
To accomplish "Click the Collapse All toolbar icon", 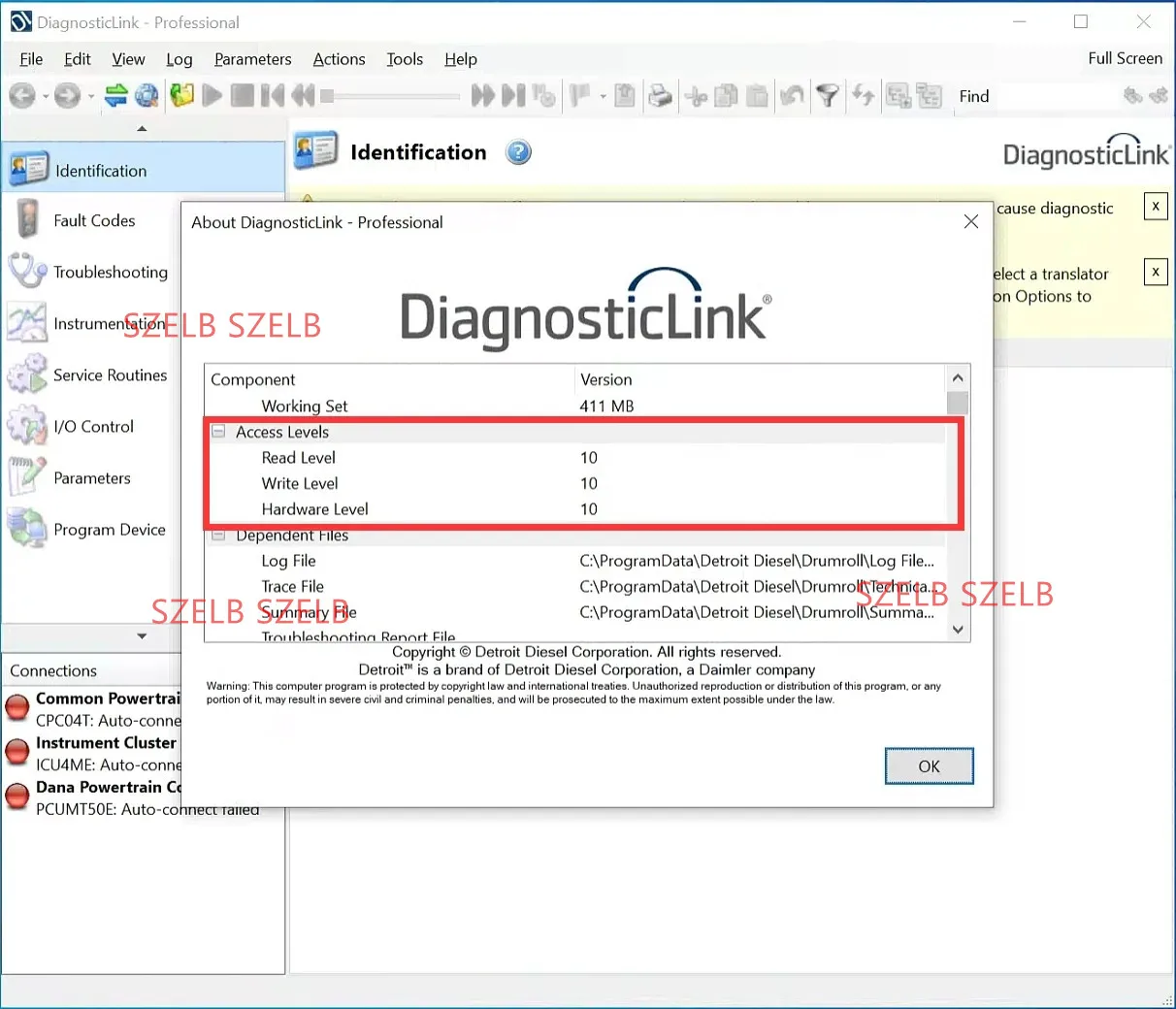I will tap(930, 95).
